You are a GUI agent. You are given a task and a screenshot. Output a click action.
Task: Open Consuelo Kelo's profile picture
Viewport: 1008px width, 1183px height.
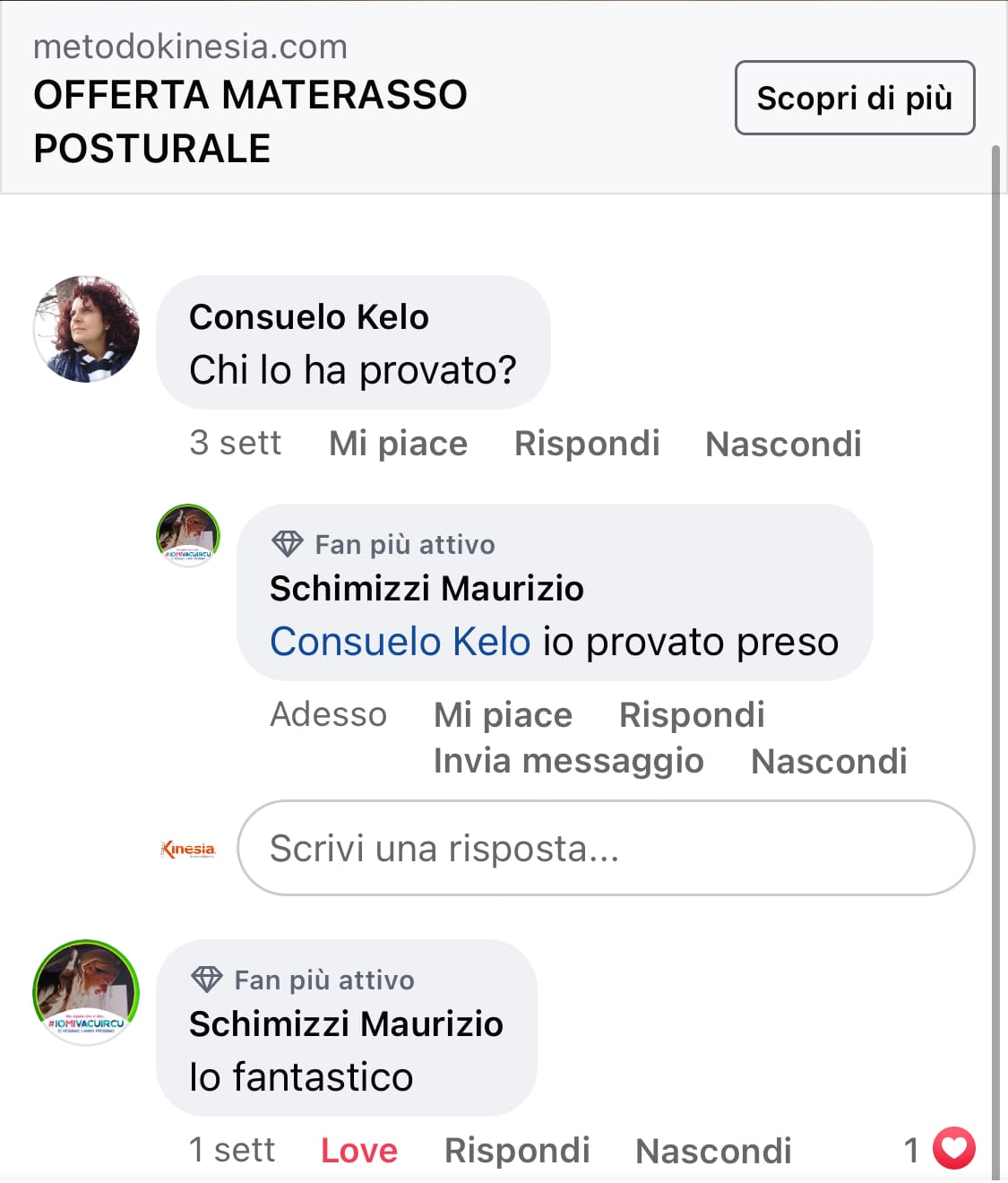[86, 329]
